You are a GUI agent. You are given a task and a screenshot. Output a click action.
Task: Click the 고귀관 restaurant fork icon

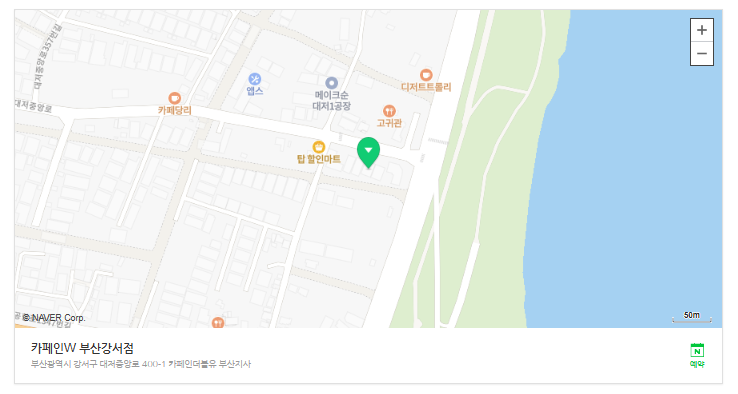[x=389, y=111]
